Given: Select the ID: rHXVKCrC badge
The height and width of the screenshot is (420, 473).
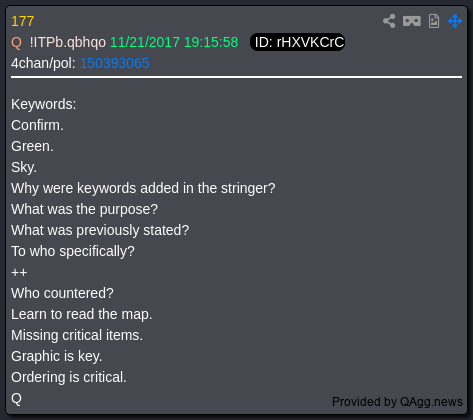Looking at the screenshot, I should tap(297, 42).
